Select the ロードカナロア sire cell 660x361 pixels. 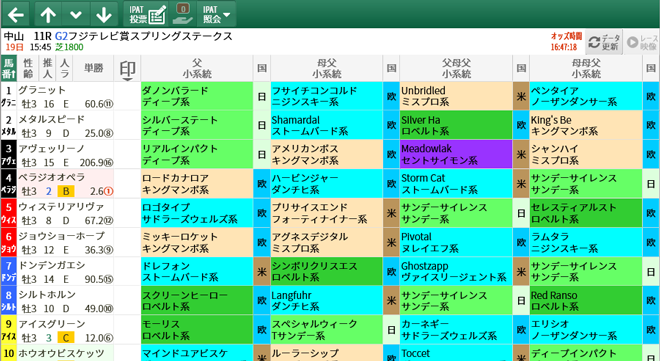click(x=197, y=184)
